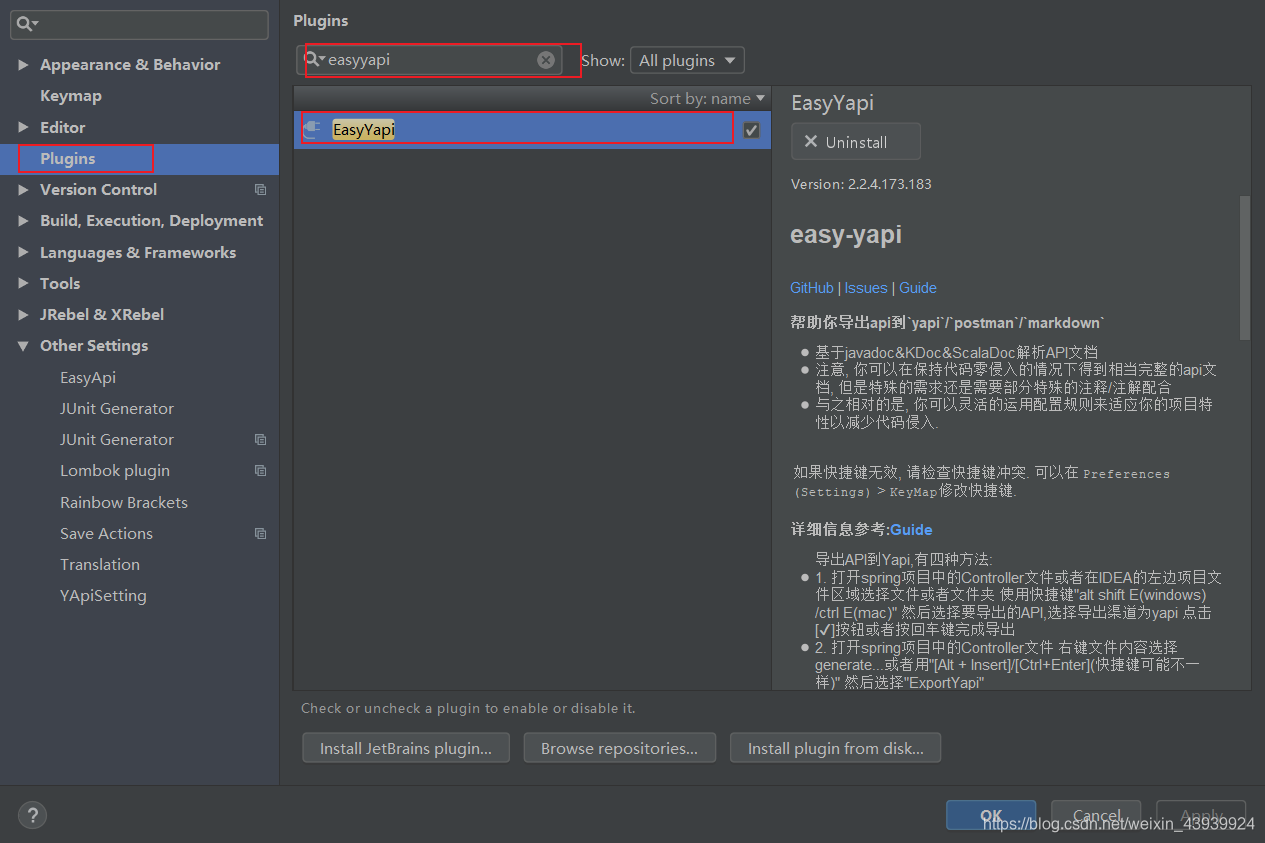Click the easy-yapi heading
The height and width of the screenshot is (843, 1265).
[846, 235]
